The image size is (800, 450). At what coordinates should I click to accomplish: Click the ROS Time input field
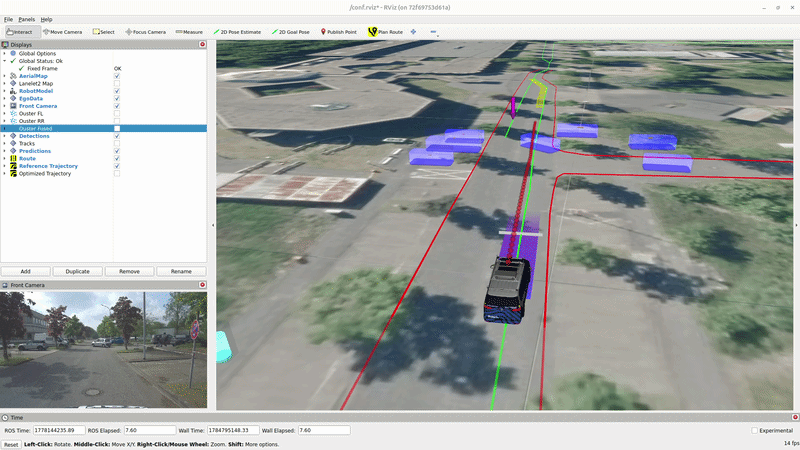(x=59, y=430)
